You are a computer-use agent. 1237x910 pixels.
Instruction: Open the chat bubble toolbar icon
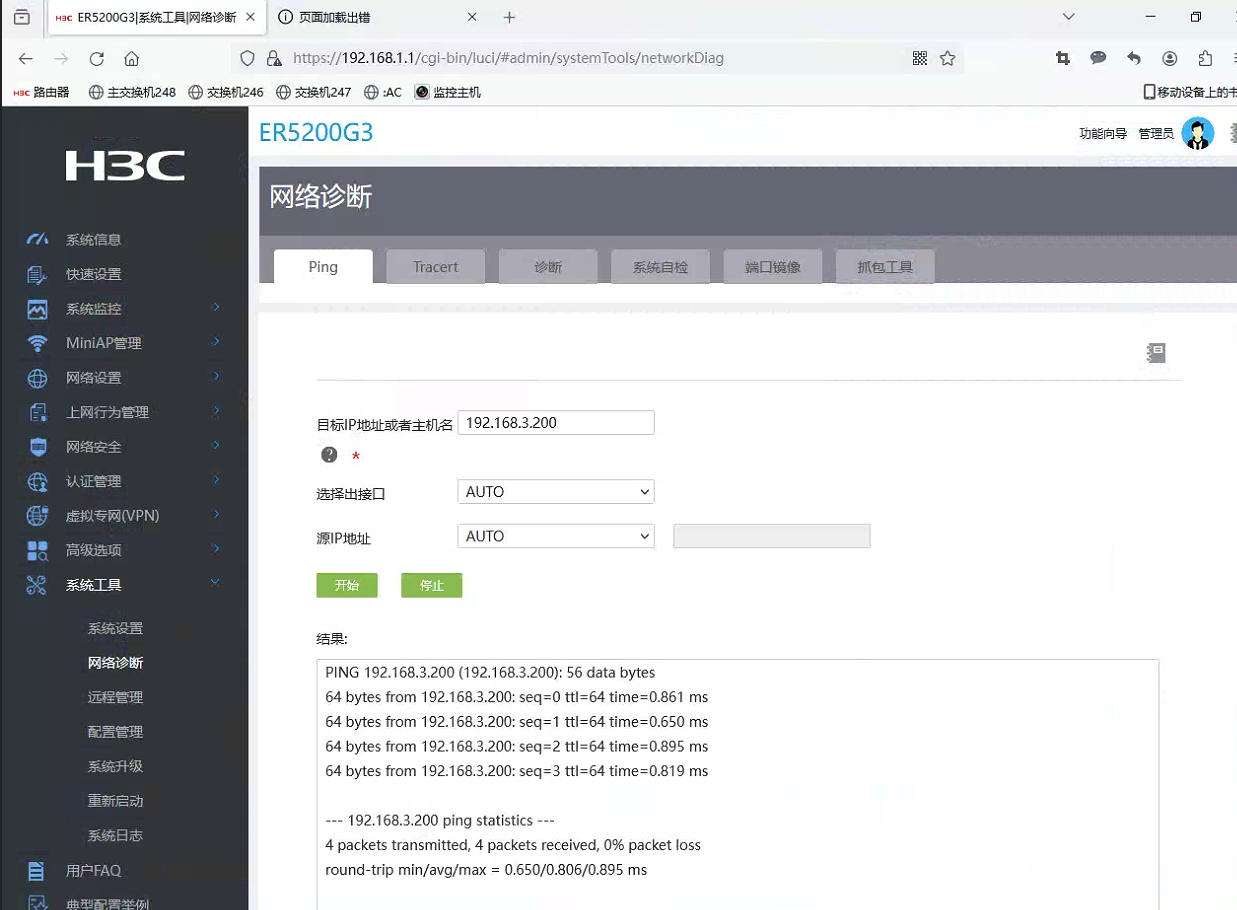tap(1098, 58)
